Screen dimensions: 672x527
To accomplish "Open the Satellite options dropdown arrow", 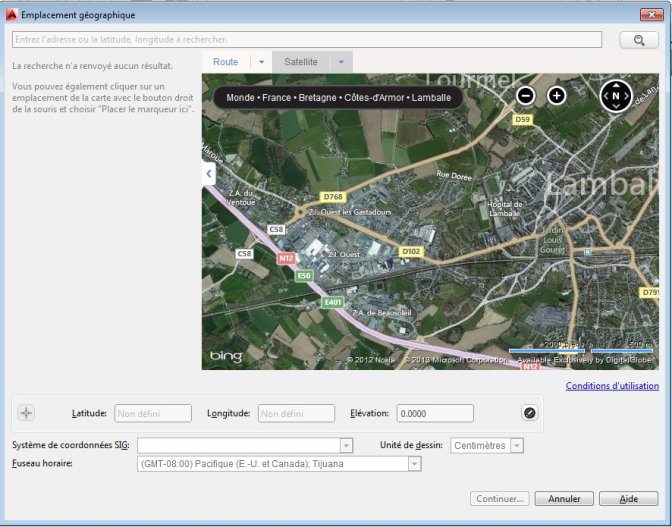I will [341, 62].
